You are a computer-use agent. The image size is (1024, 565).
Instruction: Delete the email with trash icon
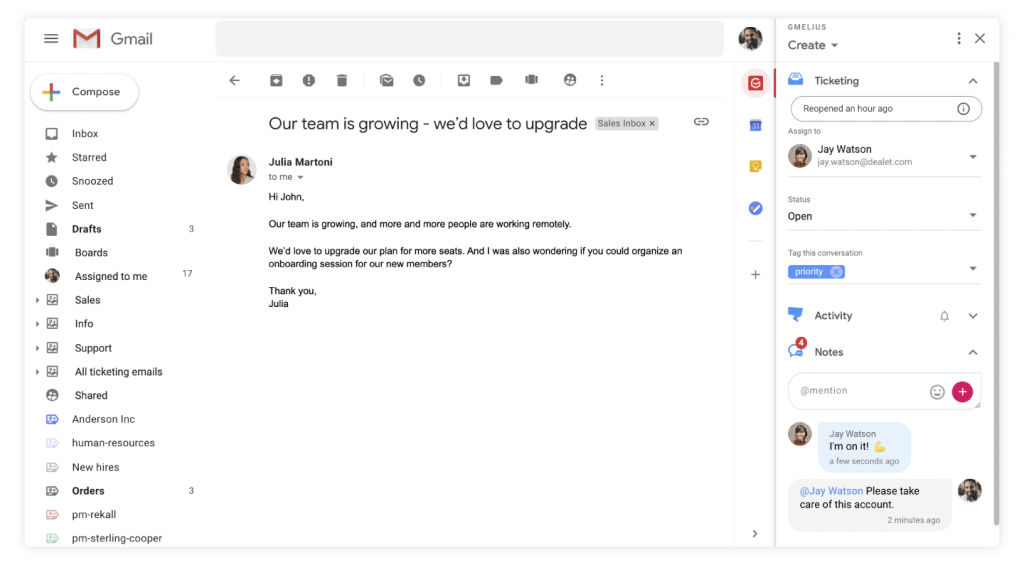(x=342, y=80)
